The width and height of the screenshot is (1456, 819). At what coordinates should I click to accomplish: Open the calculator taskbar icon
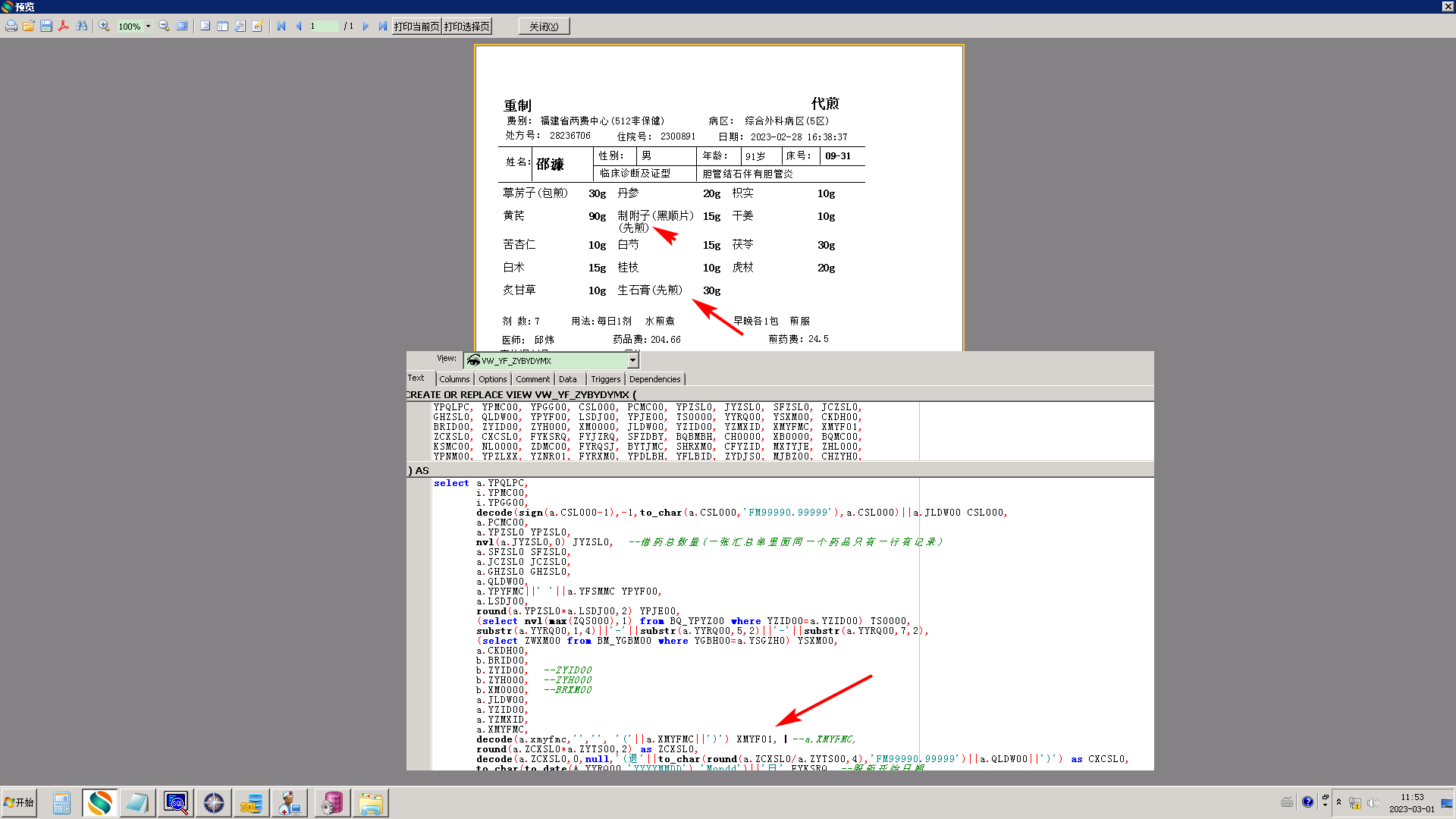point(61,802)
